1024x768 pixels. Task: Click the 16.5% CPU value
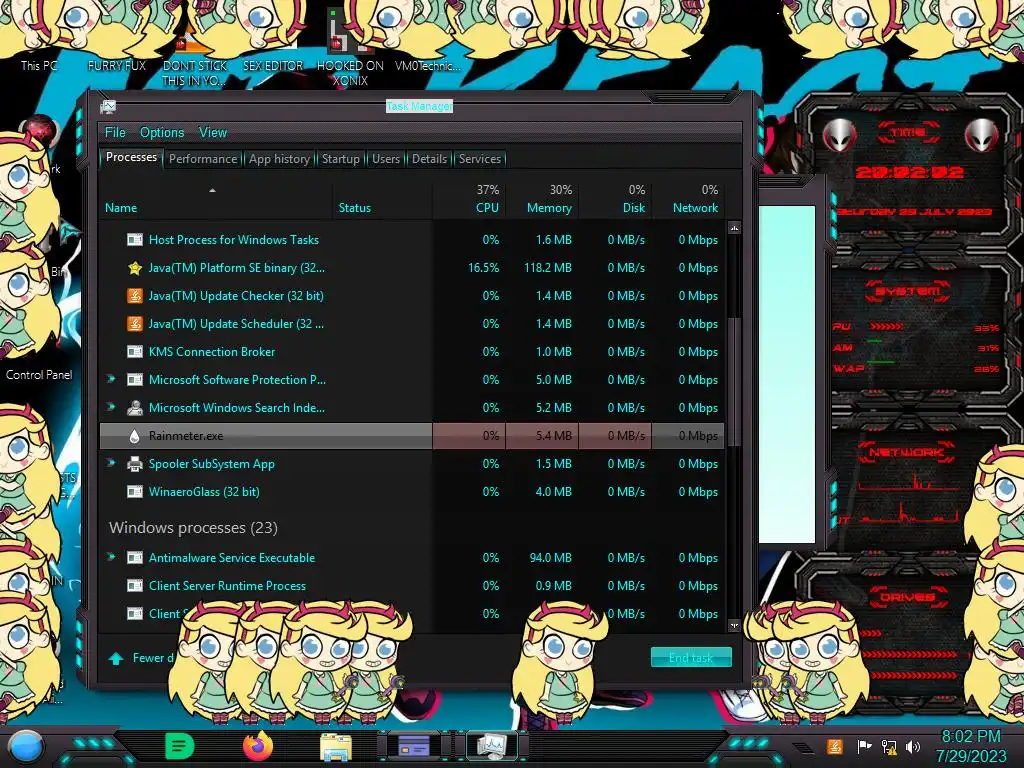pyautogui.click(x=483, y=268)
